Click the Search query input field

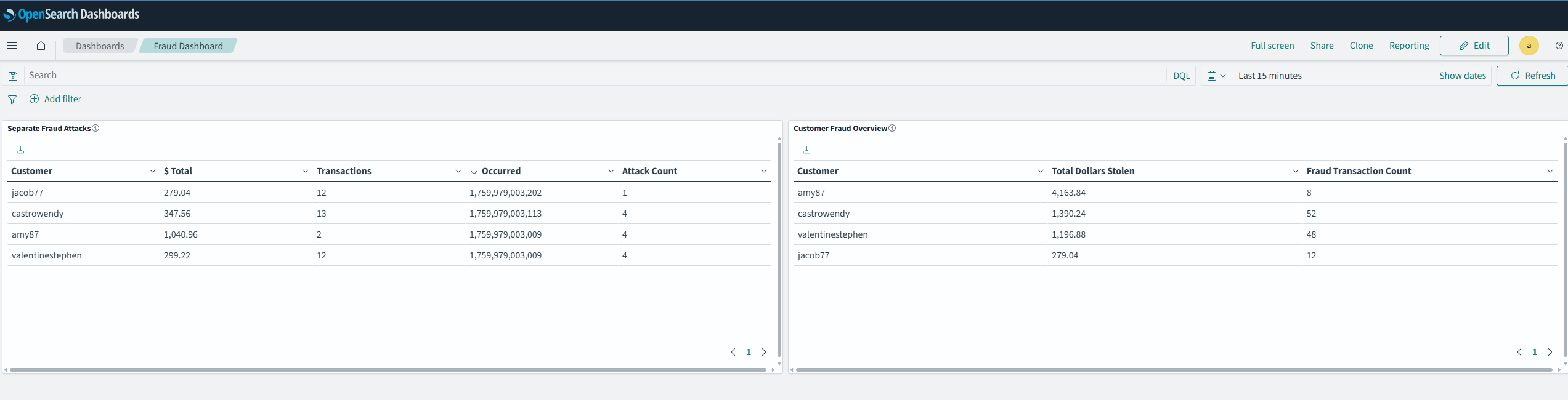click(x=591, y=76)
